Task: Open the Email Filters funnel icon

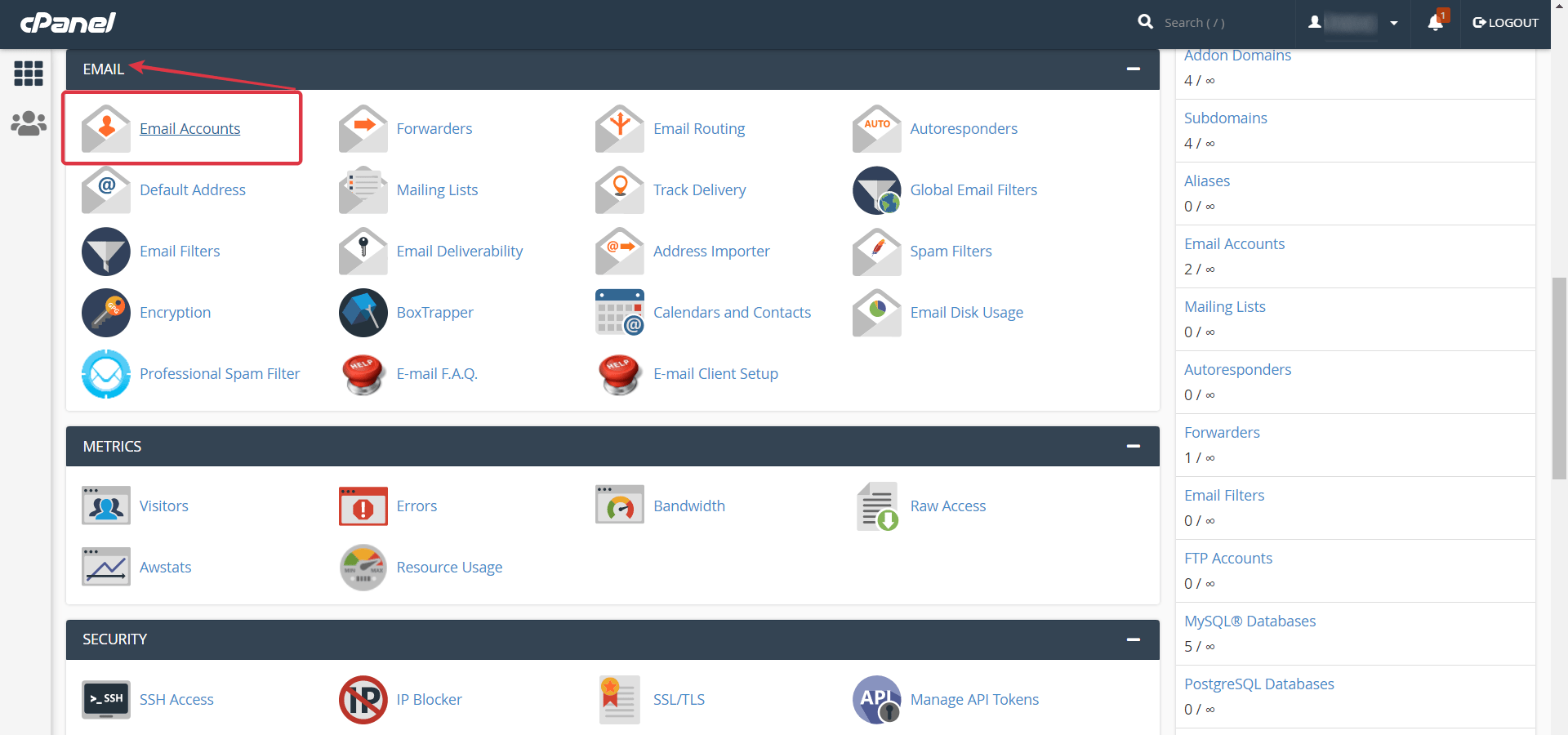Action: pyautogui.click(x=106, y=252)
